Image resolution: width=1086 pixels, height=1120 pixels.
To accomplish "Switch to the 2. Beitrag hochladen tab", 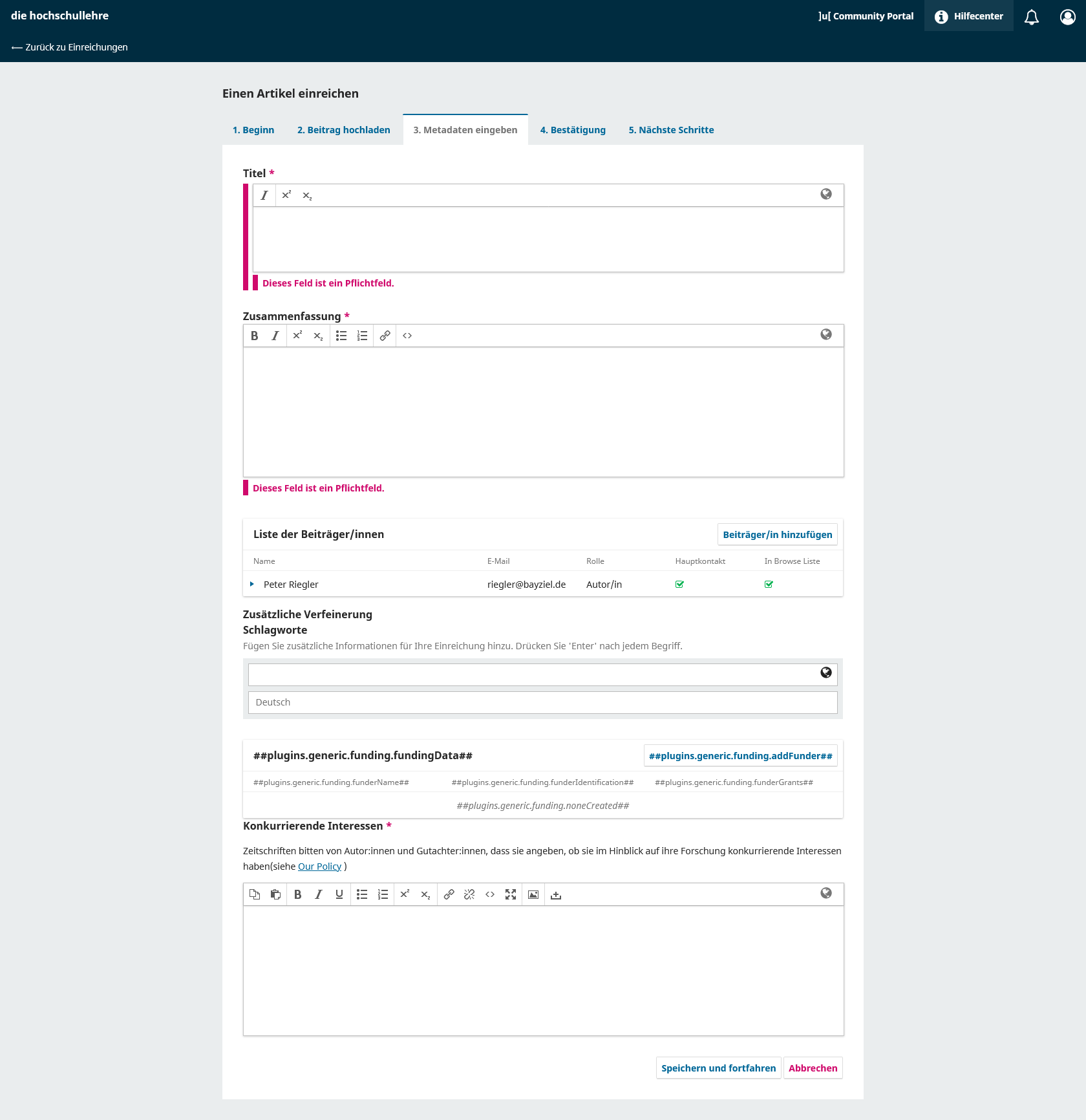I will (x=344, y=130).
